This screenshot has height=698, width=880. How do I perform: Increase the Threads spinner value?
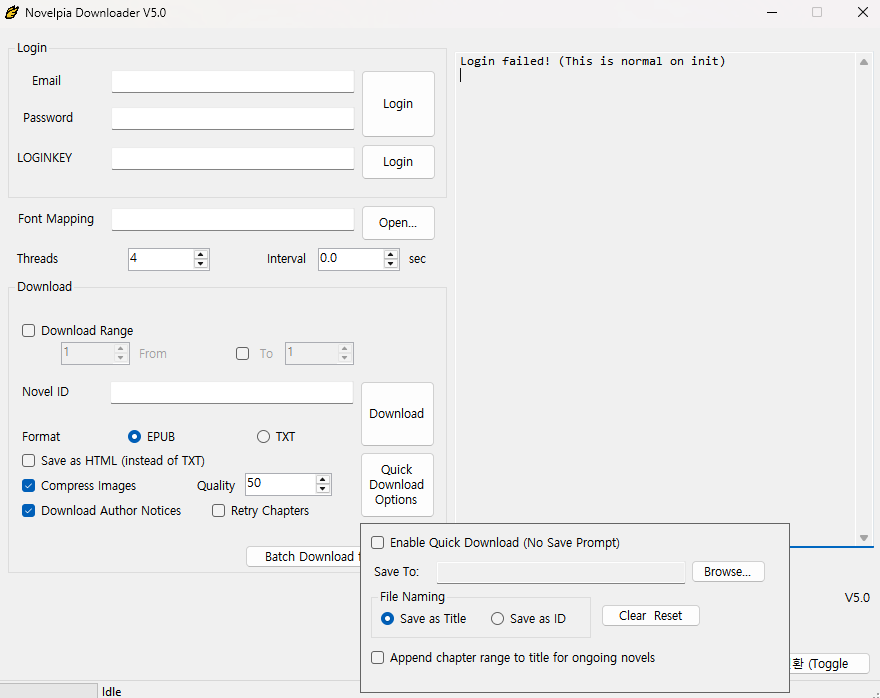(x=201, y=254)
